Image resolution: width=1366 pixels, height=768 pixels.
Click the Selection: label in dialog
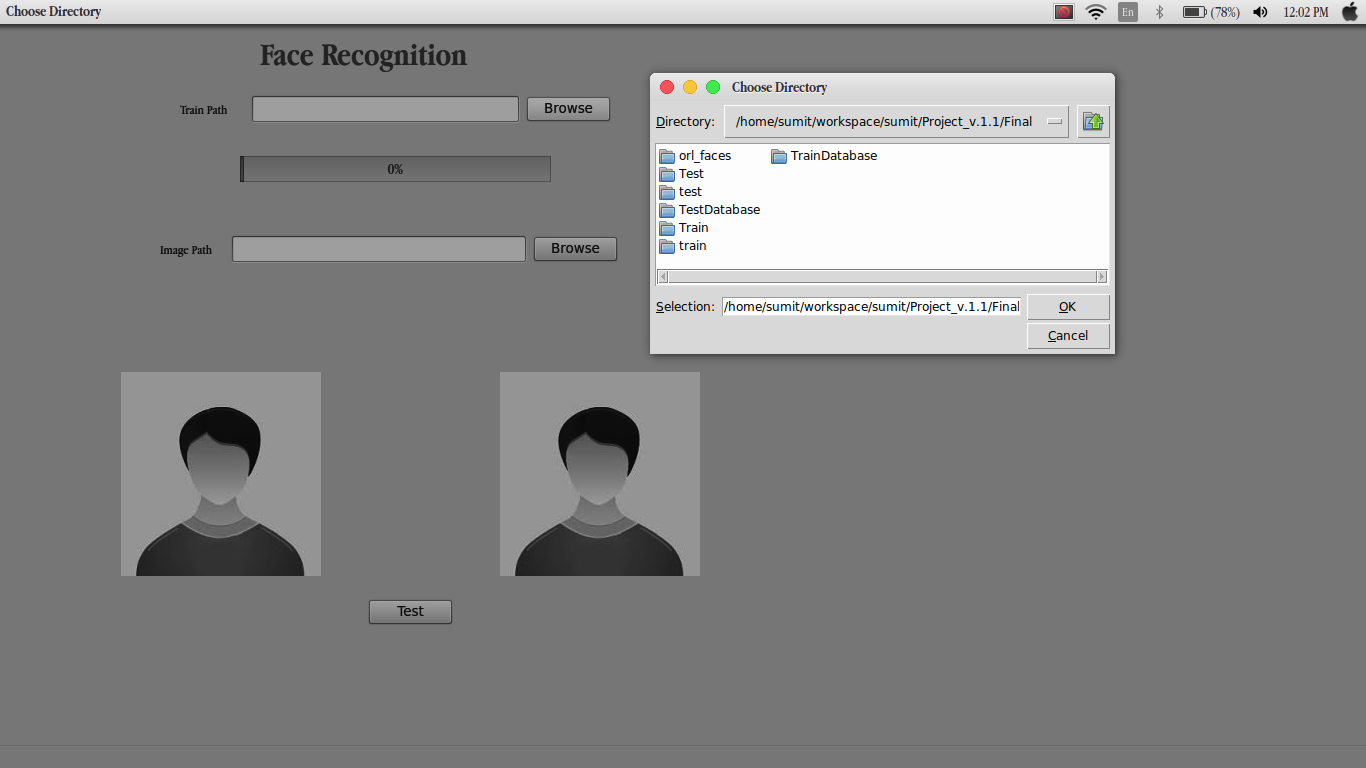click(x=685, y=307)
